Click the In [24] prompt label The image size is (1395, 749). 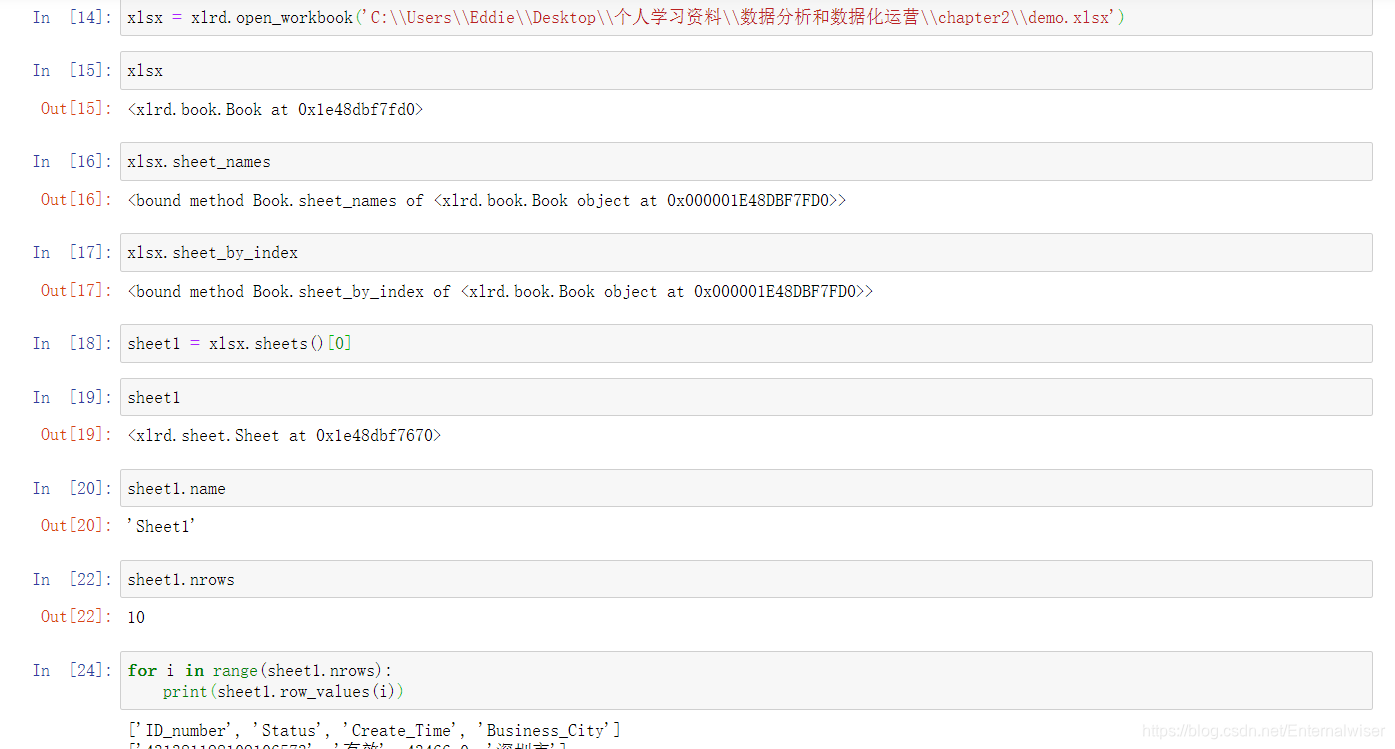72,670
